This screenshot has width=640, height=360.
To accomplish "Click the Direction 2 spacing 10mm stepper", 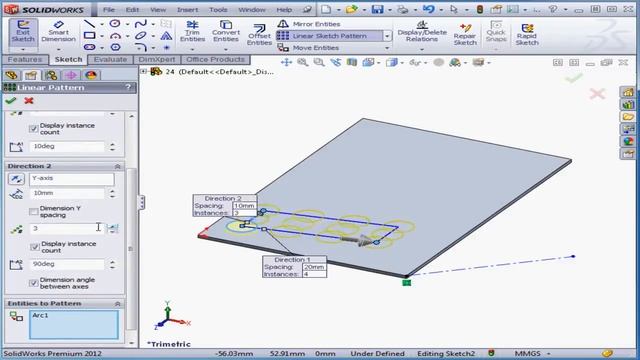I will tap(112, 193).
